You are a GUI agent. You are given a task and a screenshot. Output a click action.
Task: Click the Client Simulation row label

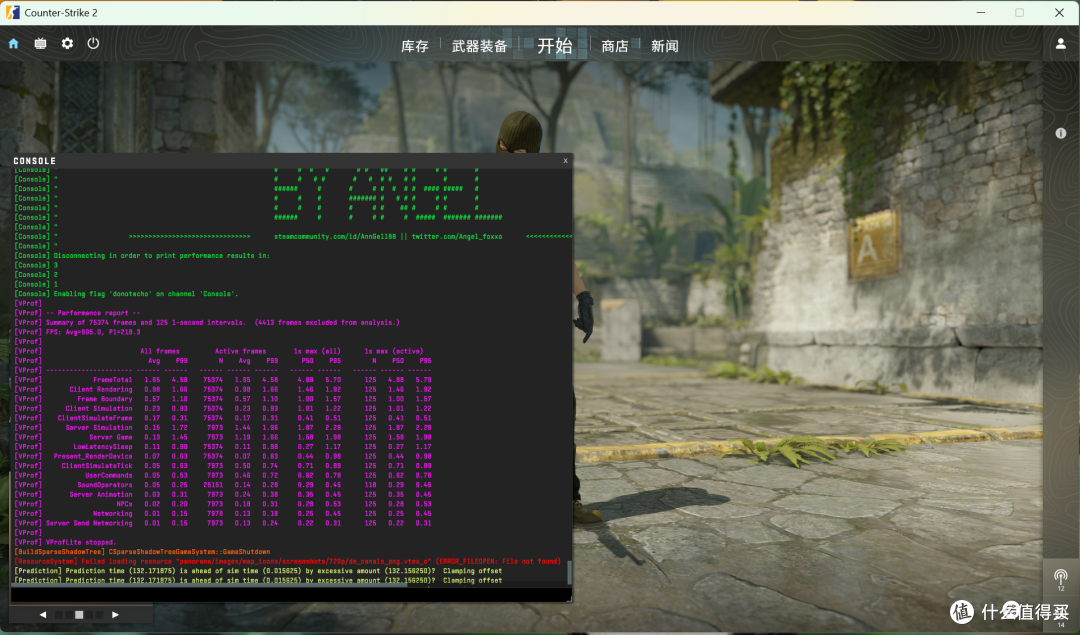point(98,408)
